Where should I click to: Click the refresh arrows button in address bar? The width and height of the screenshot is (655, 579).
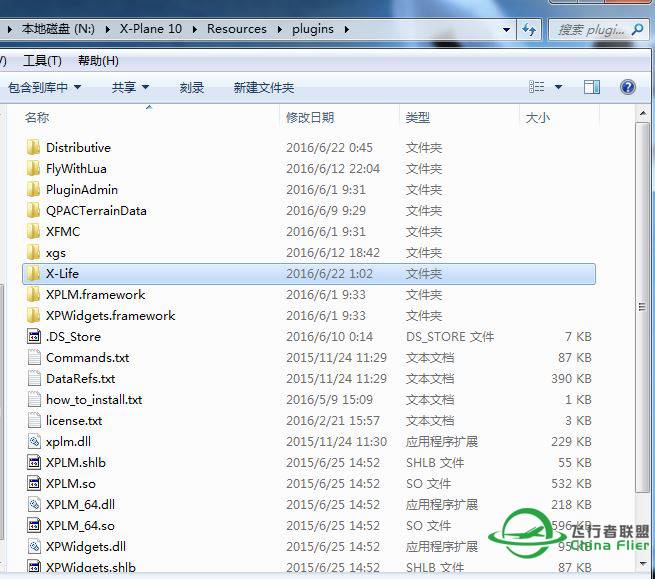529,30
